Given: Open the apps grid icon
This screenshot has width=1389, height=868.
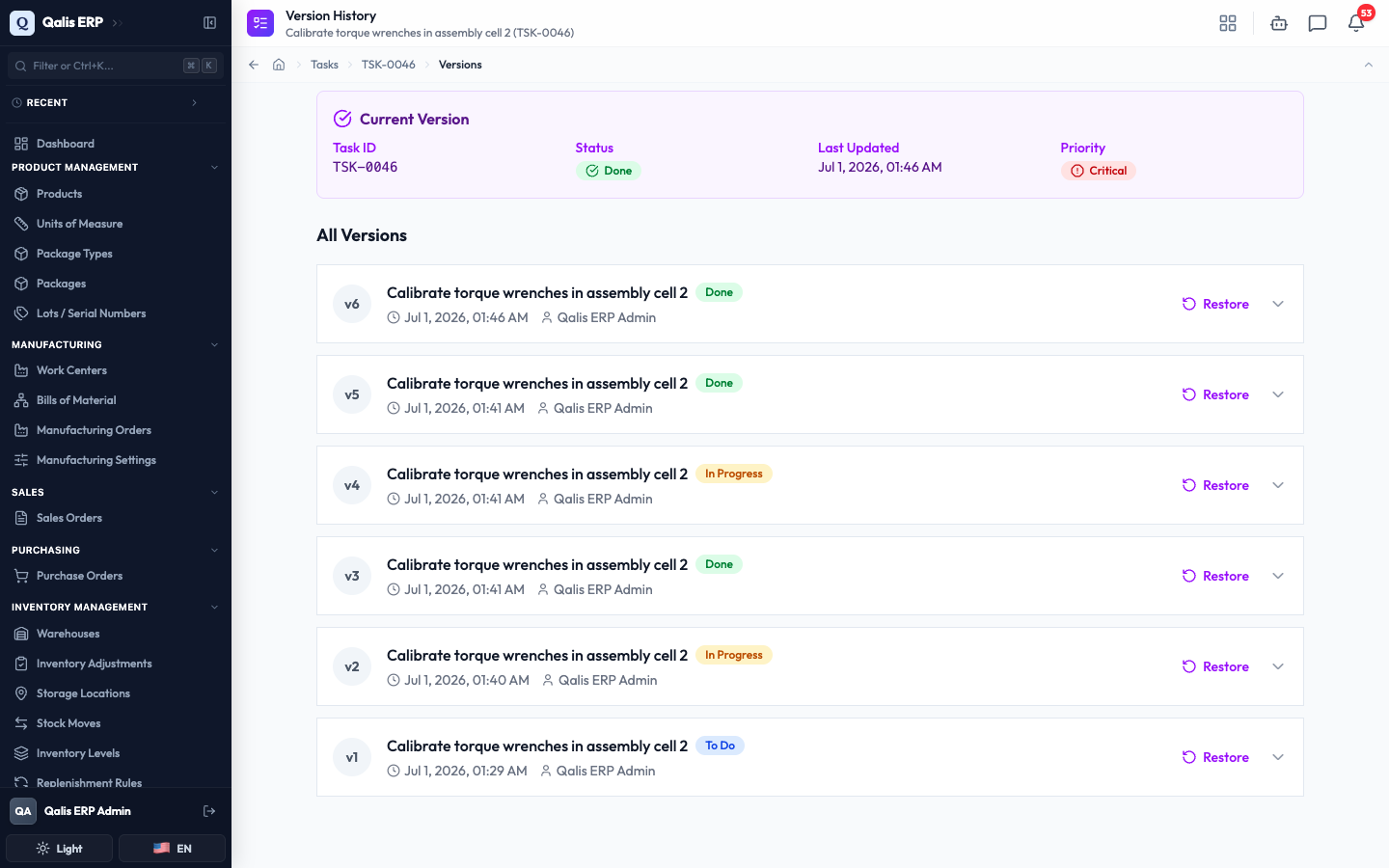Looking at the screenshot, I should pos(1228,23).
